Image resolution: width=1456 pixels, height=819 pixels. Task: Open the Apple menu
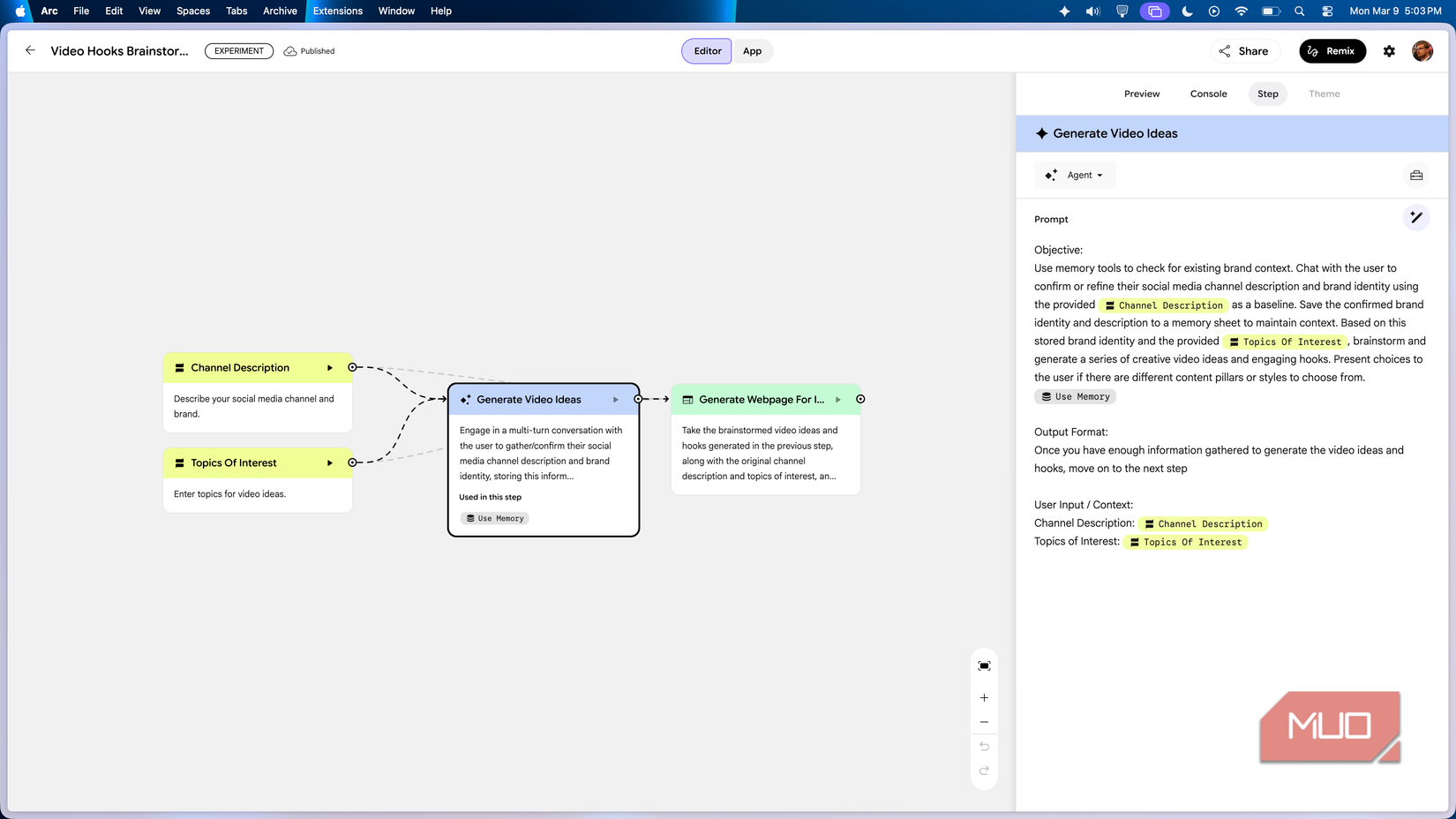(20, 11)
